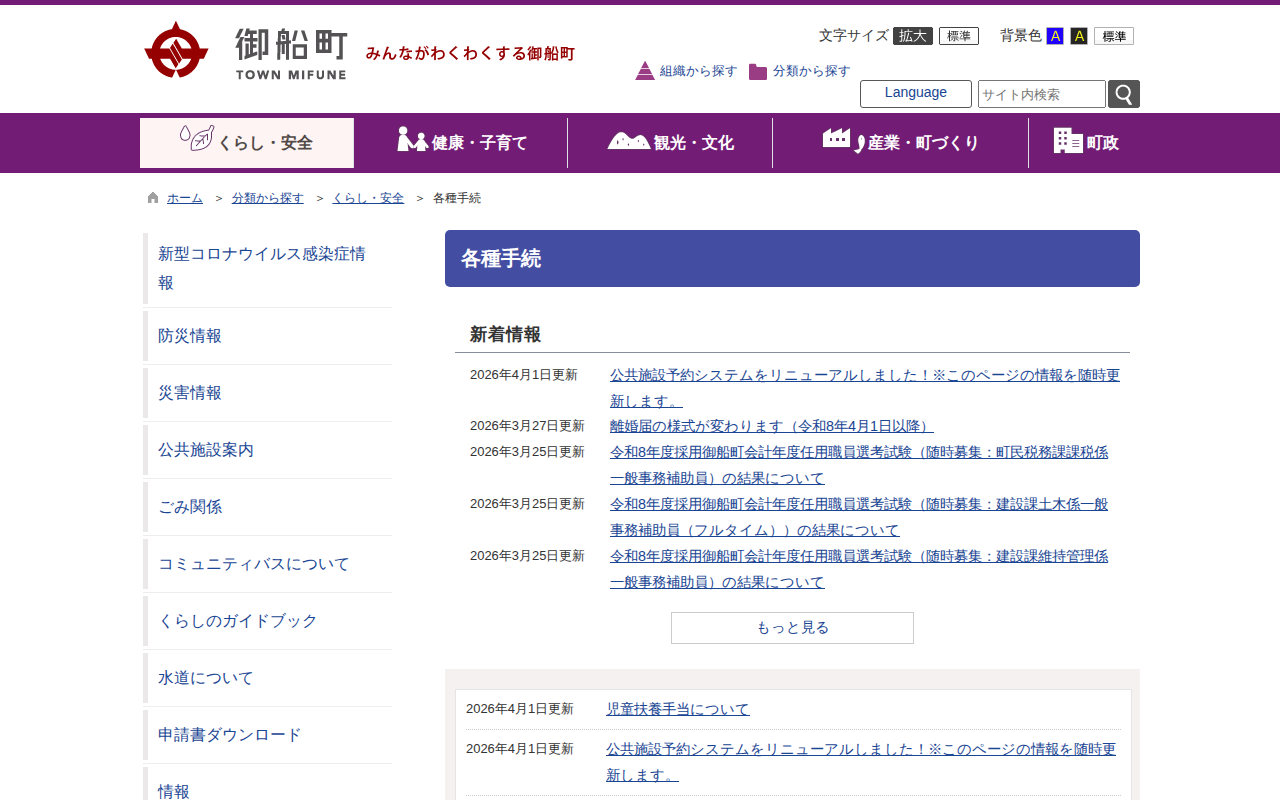Click the 各種手続 page heading

pos(501,259)
